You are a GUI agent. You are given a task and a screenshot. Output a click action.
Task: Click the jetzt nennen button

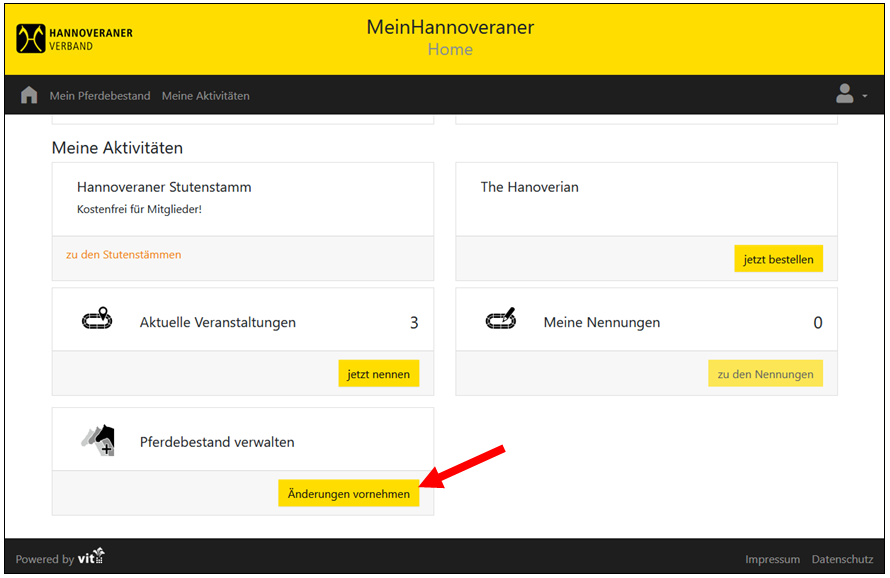(x=379, y=374)
